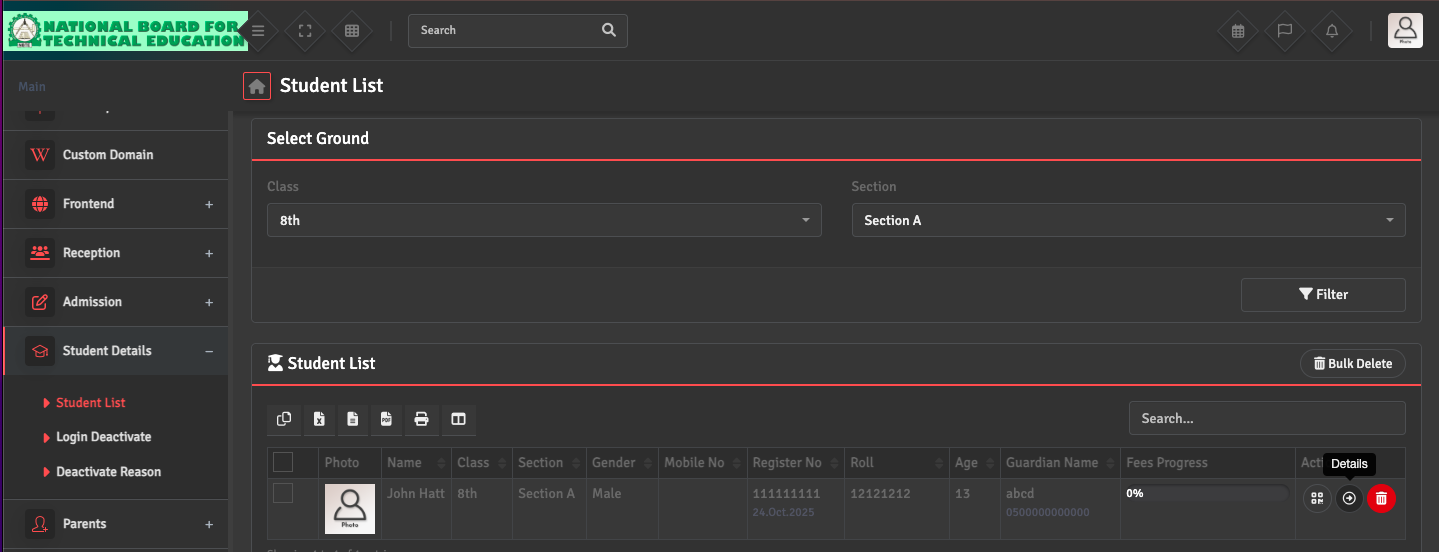Open the Class dropdown showing 8th
This screenshot has width=1439, height=552.
click(544, 220)
